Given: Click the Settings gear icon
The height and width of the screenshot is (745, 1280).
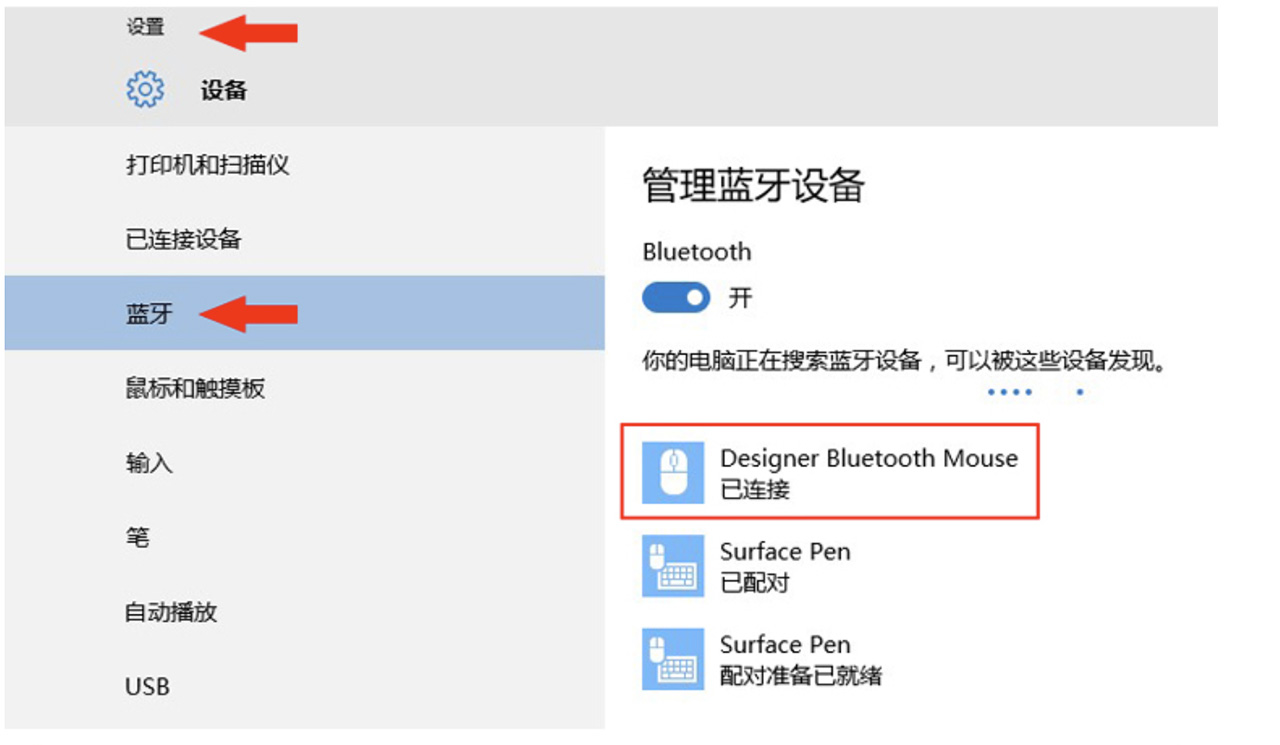Looking at the screenshot, I should click(145, 90).
